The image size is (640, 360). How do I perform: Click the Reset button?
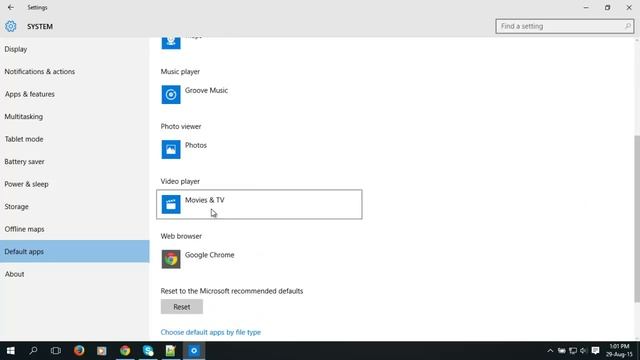[x=182, y=307]
